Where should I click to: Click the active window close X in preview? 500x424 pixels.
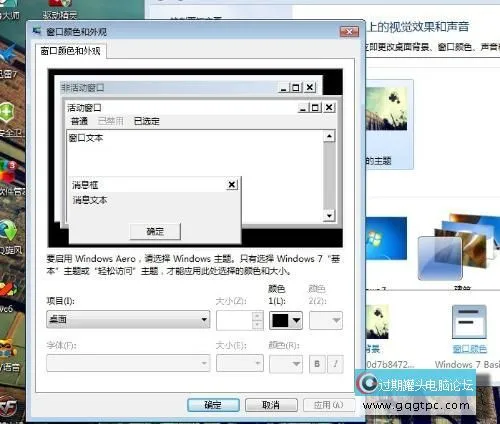click(329, 107)
